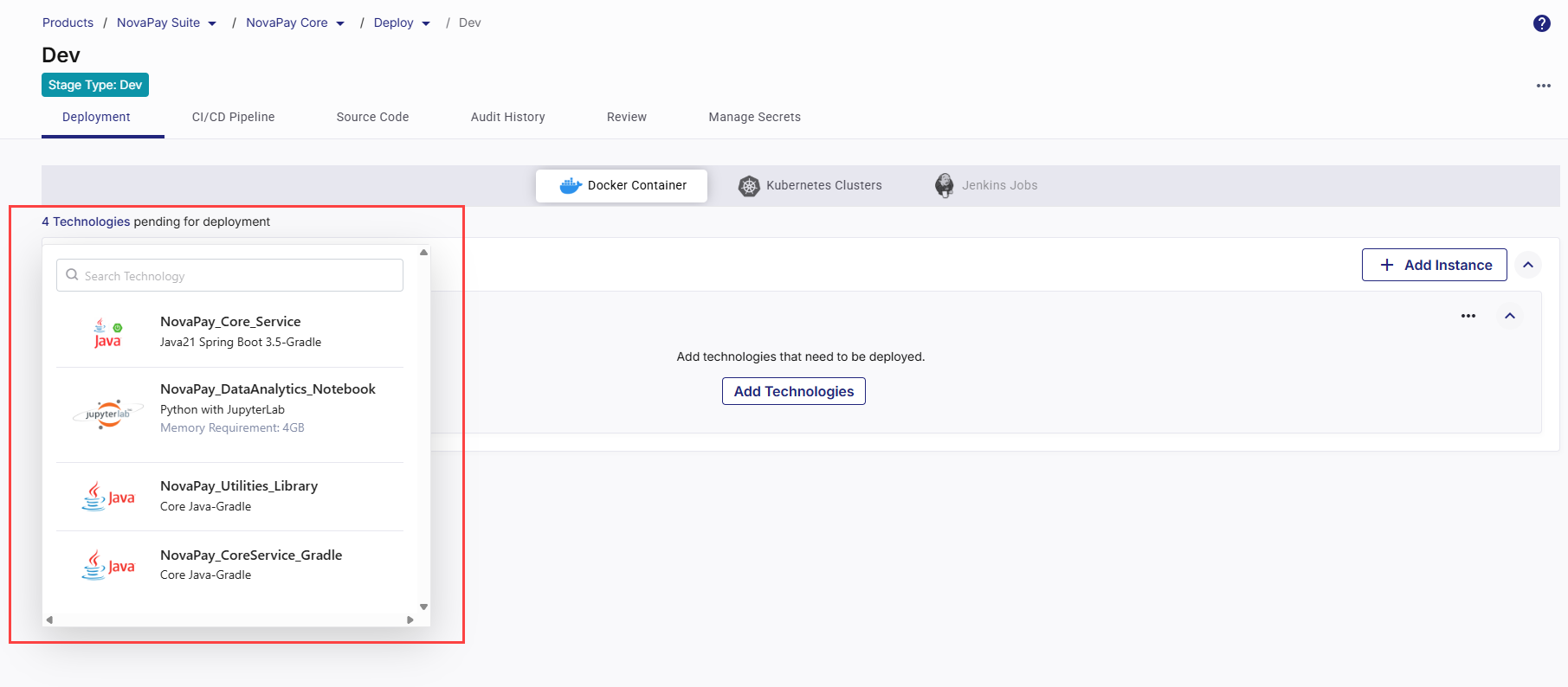This screenshot has height=687, width=1568.
Task: Open the Source Code tab
Action: tap(372, 117)
